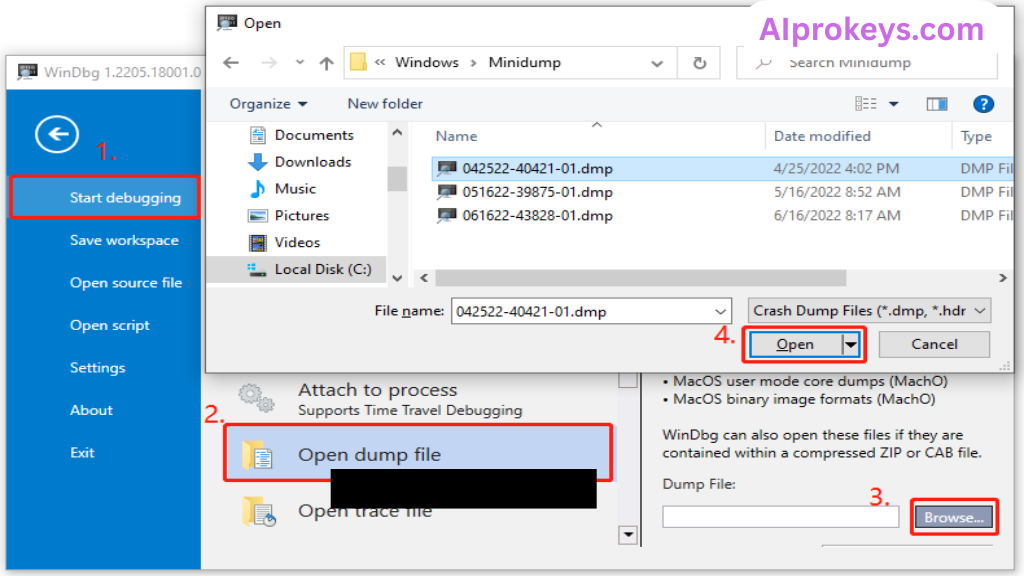Screen dimensions: 1024x576
Task: Choose Open script in WinDbg menu
Action: [x=110, y=325]
